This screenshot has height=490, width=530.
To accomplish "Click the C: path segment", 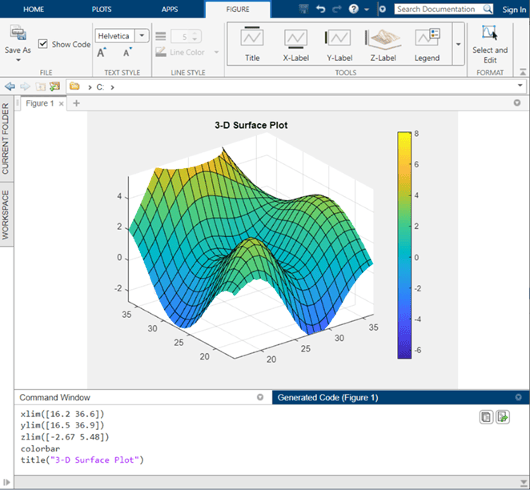I will pos(100,87).
